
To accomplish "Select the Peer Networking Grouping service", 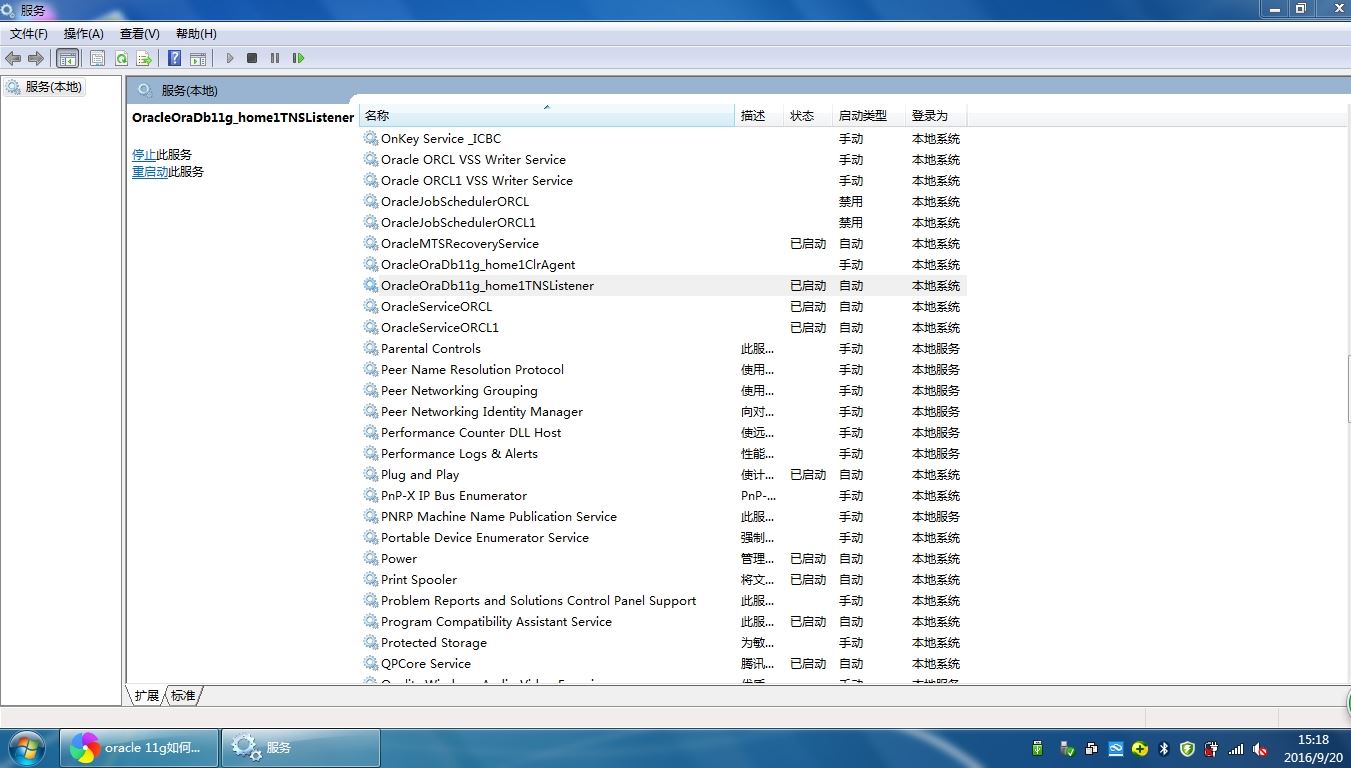I will point(664,391).
